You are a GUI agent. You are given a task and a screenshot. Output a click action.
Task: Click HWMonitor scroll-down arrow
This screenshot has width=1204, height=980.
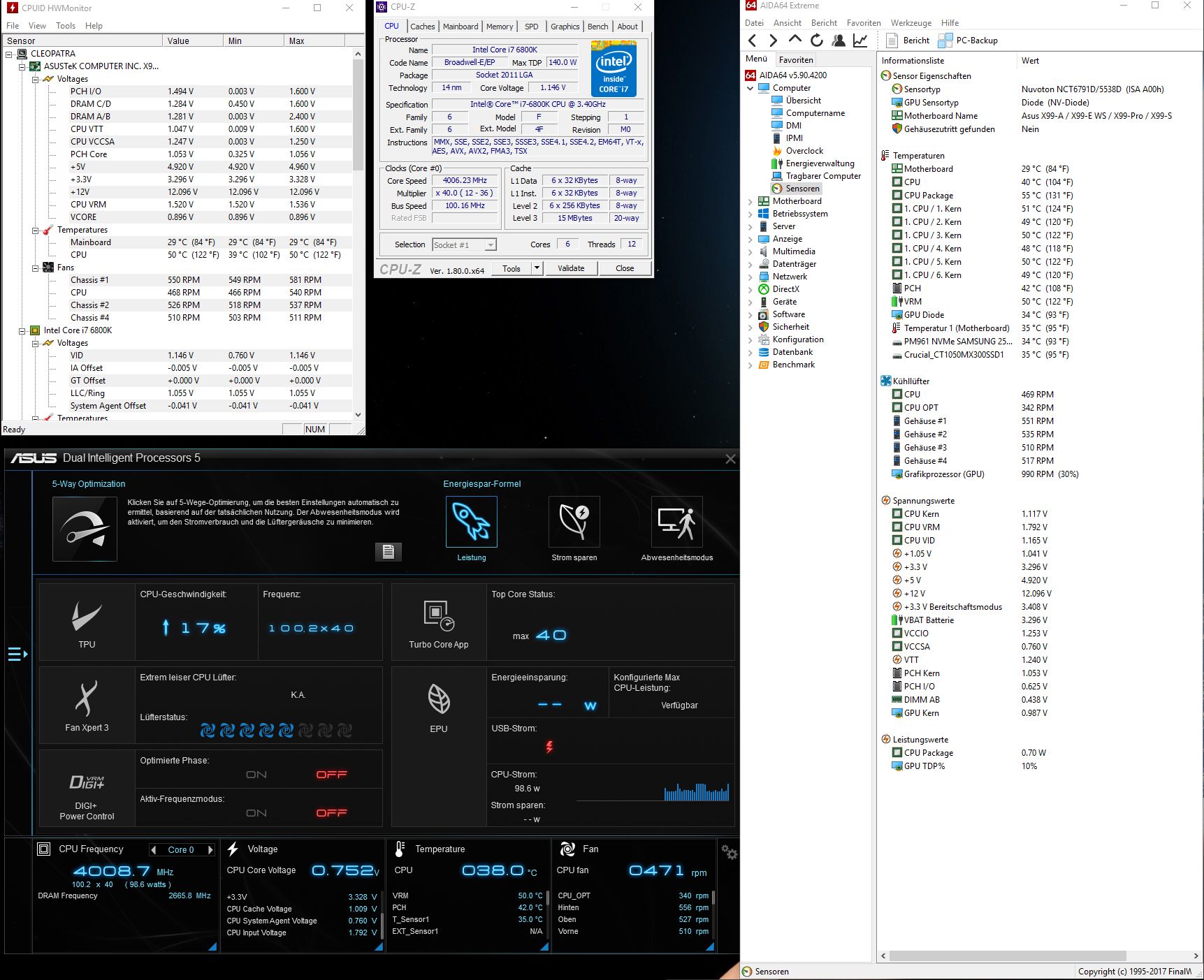(358, 415)
